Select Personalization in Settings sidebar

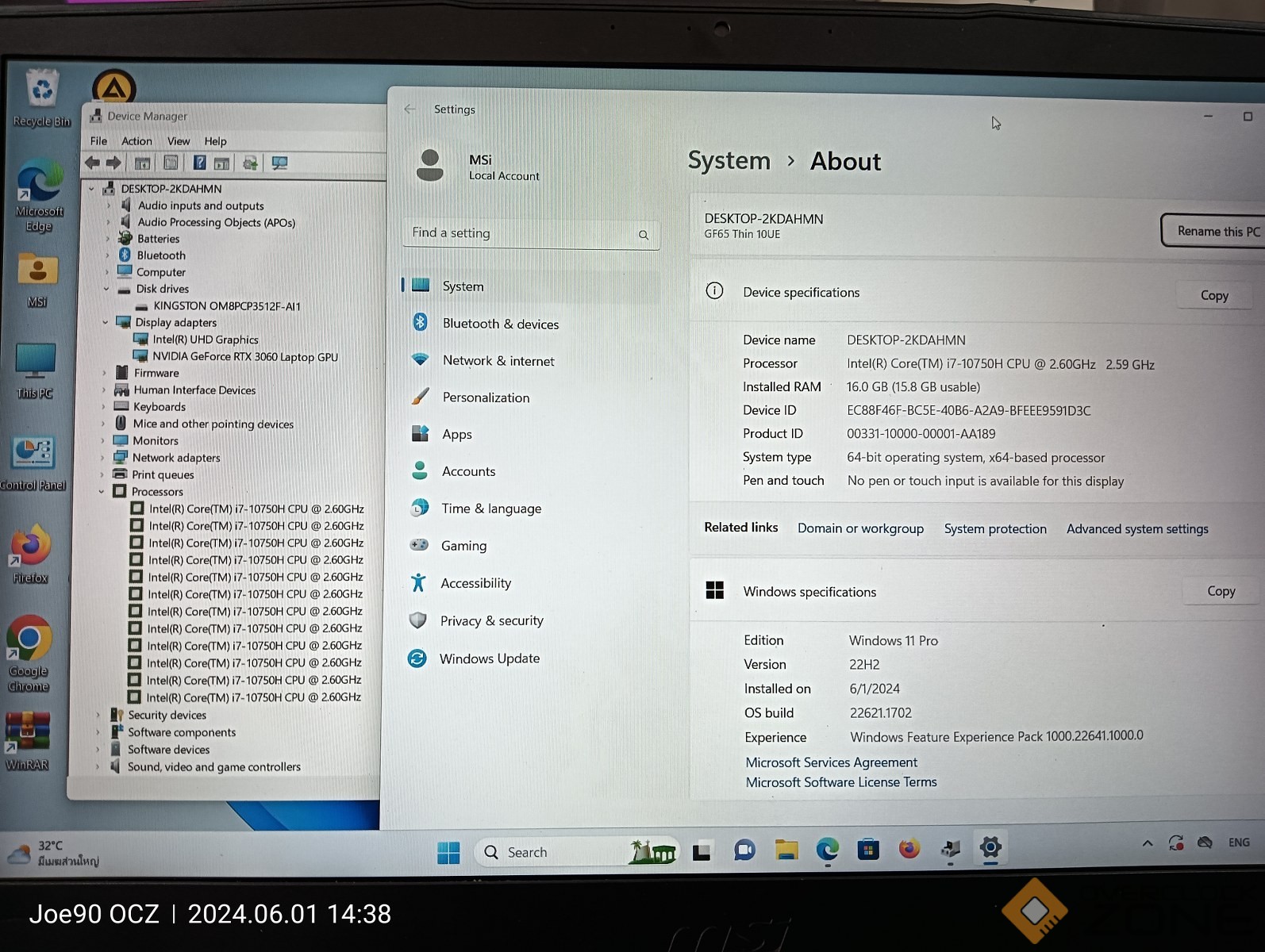[x=530, y=397]
